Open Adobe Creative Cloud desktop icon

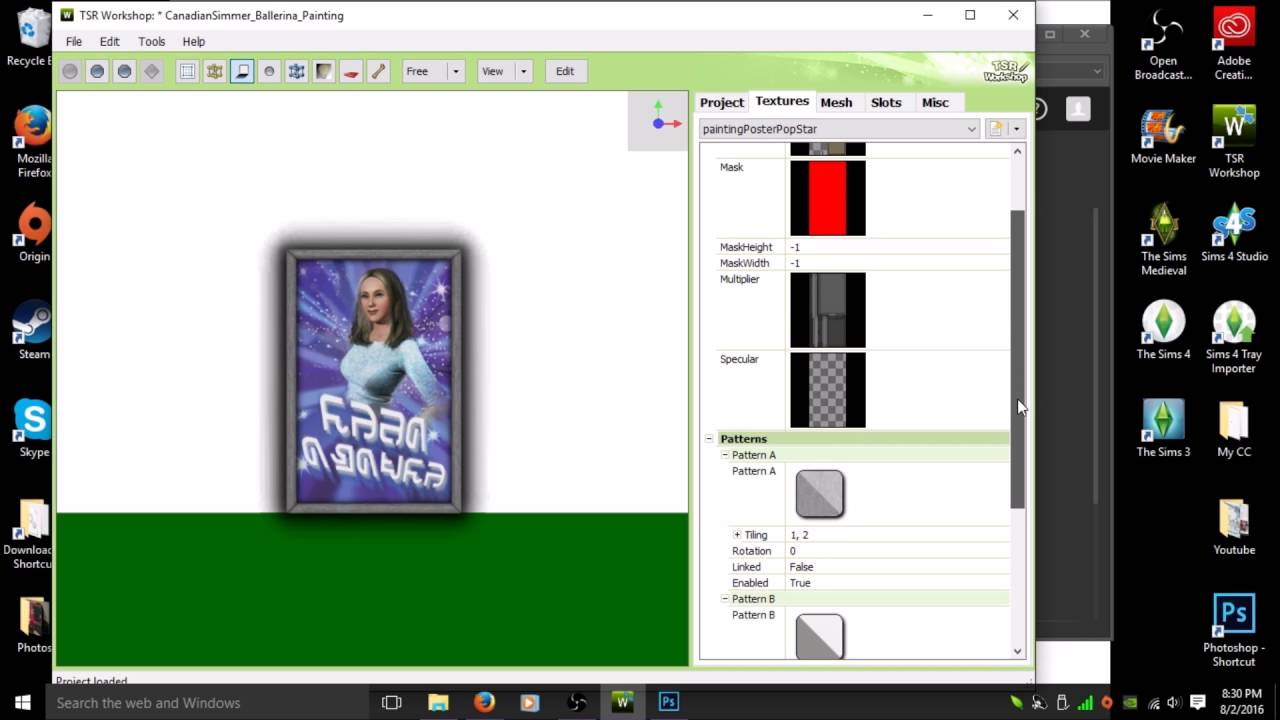click(1234, 45)
